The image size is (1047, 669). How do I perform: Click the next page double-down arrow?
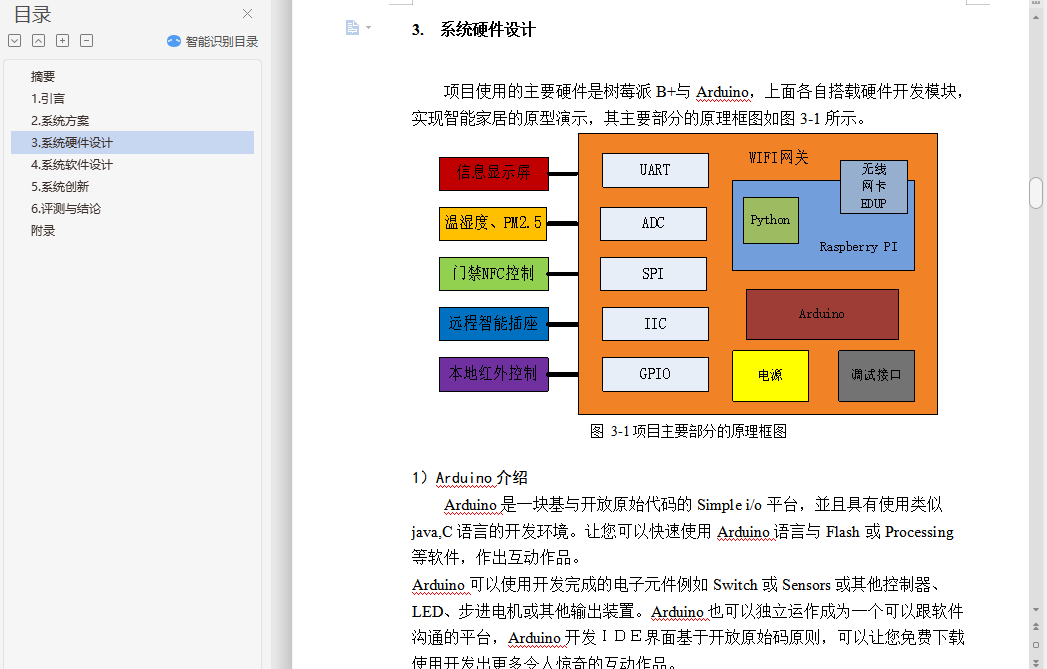pos(1036,662)
